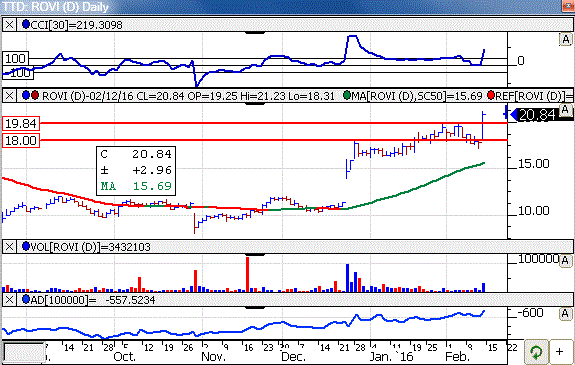Click the 20.84 current price marker

point(535,115)
